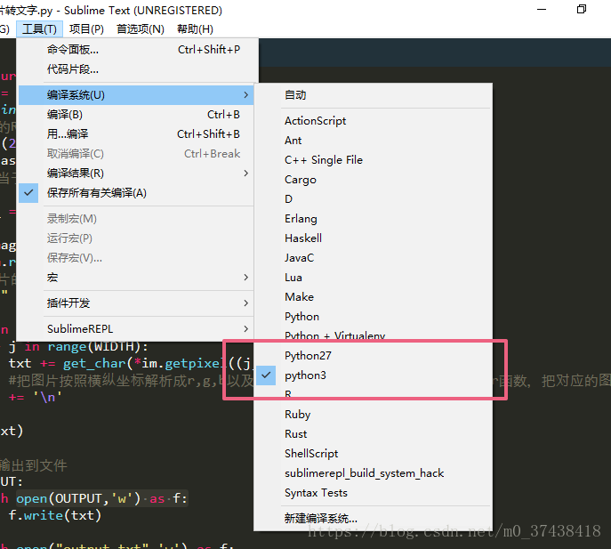Select 自动 build system option
This screenshot has width=611, height=549.
coord(295,95)
